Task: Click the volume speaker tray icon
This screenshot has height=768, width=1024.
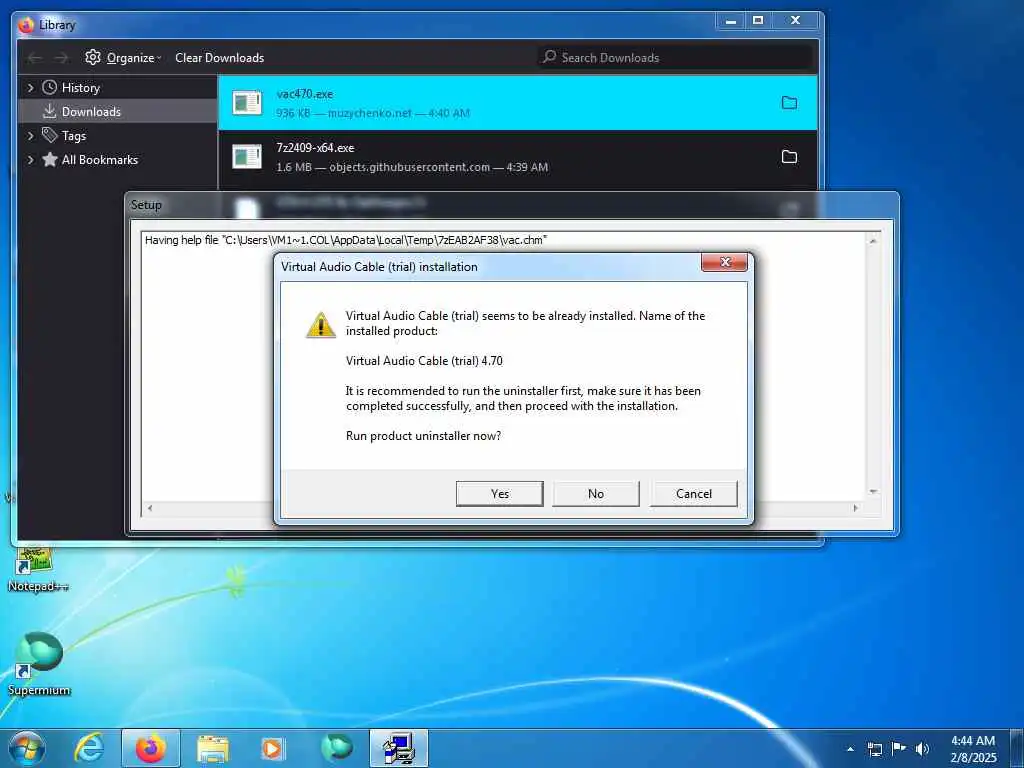Action: pyautogui.click(x=922, y=749)
